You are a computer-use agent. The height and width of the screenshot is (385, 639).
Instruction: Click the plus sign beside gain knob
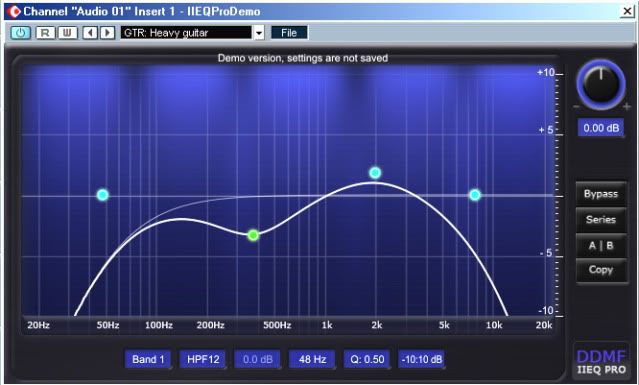pos(626,107)
